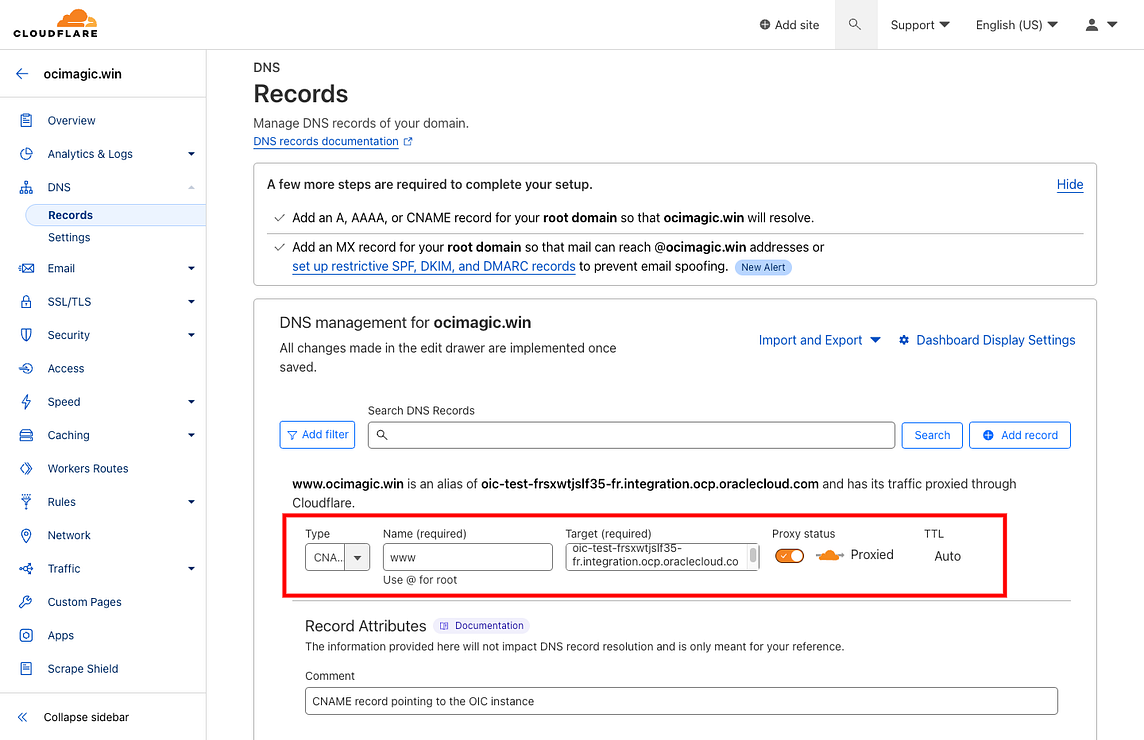Click the Target field with the oraclecloud hostname

(662, 558)
